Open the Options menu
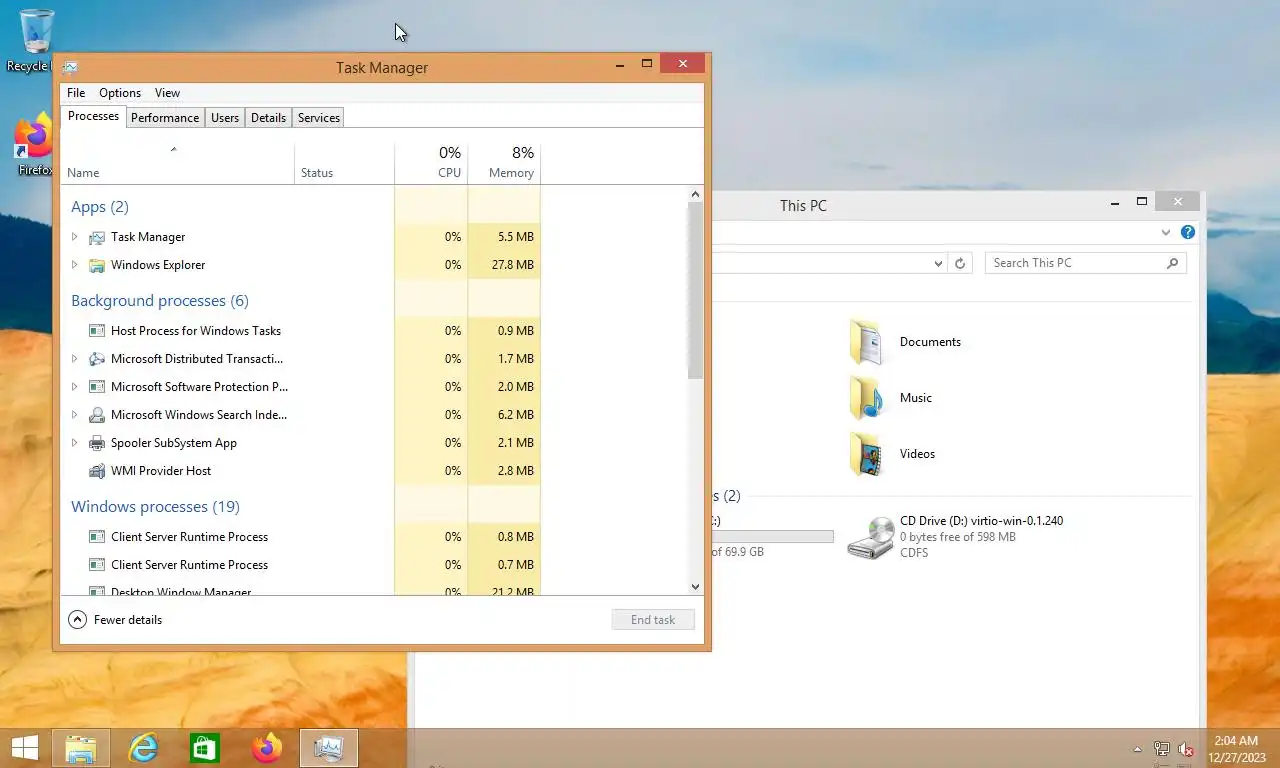Viewport: 1280px width, 768px height. tap(120, 93)
